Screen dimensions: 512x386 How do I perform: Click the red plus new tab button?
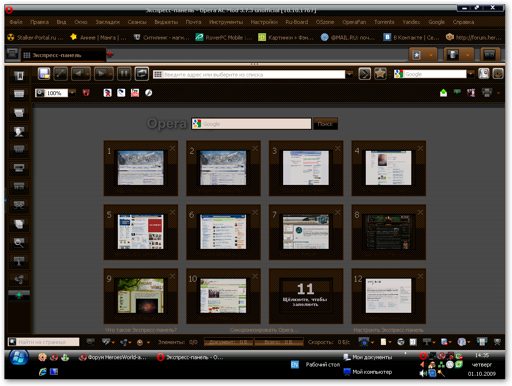tap(110, 54)
